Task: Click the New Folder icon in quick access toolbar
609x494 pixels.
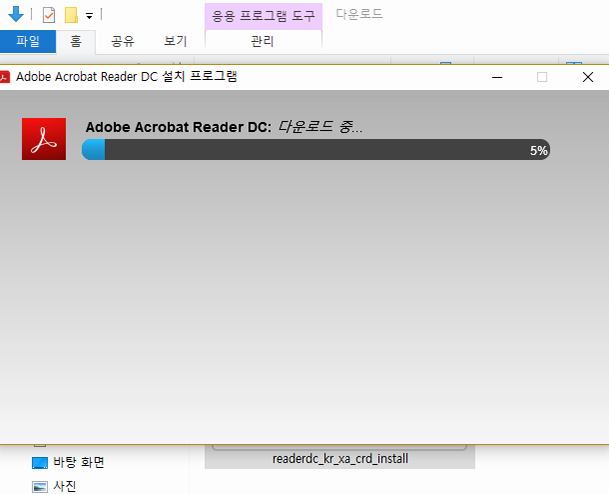Action: click(71, 15)
